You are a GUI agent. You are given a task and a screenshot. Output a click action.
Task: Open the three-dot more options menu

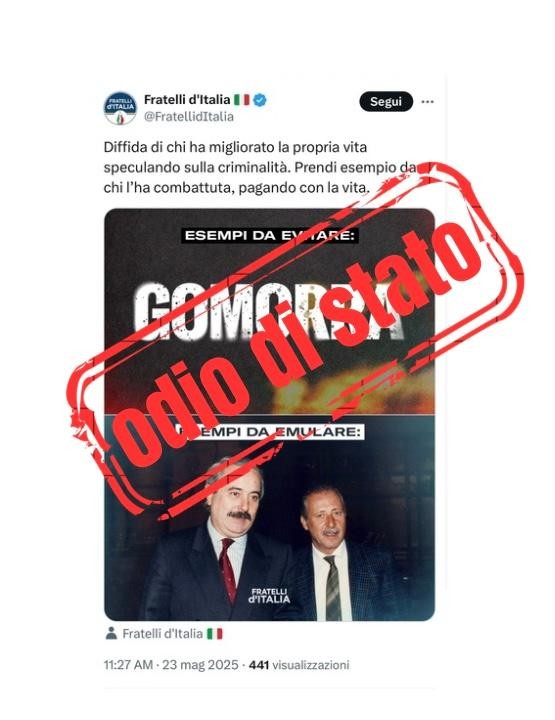[x=427, y=102]
